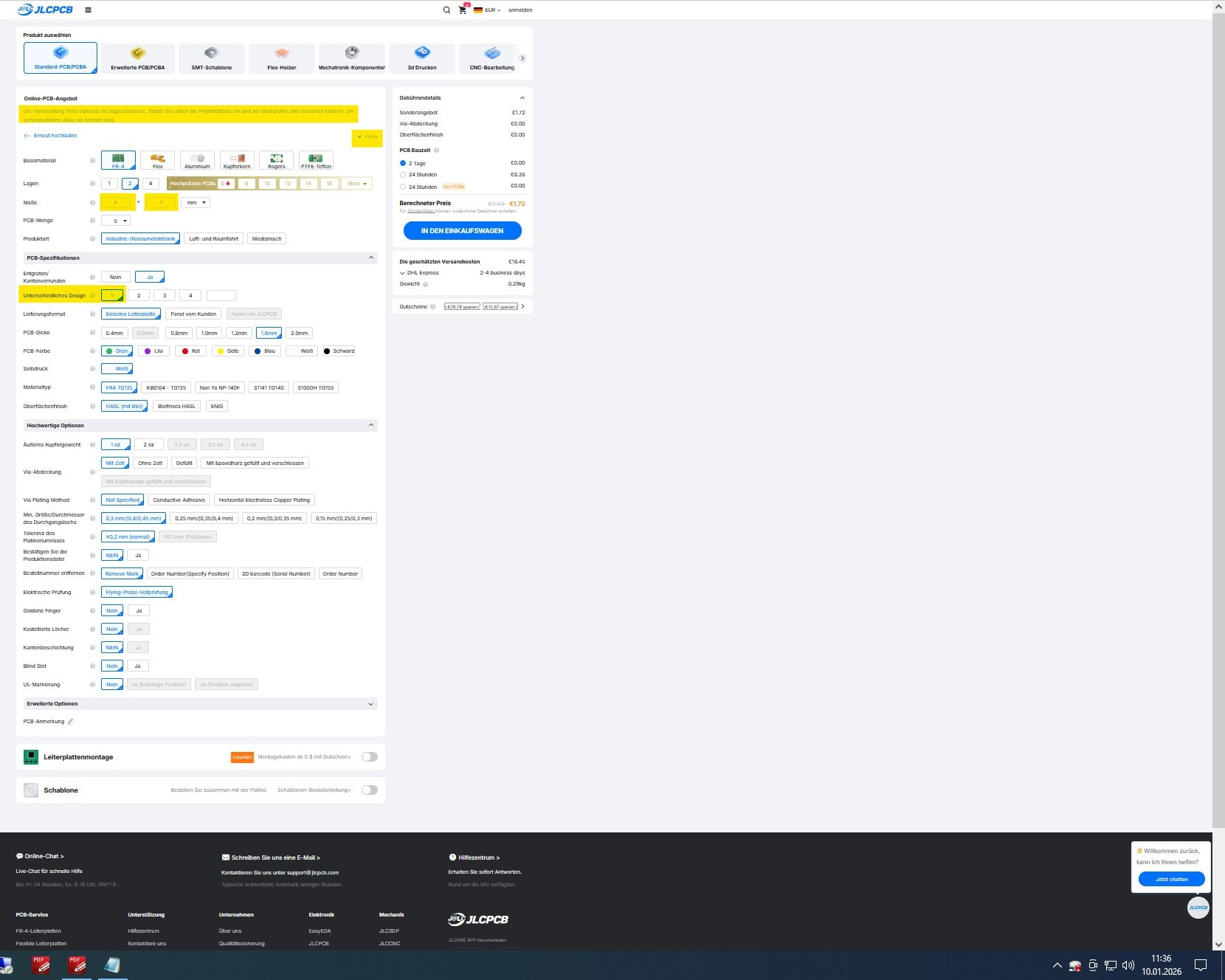Image resolution: width=1225 pixels, height=980 pixels.
Task: Select 24 Stunden for €6.26 radio
Action: click(403, 175)
